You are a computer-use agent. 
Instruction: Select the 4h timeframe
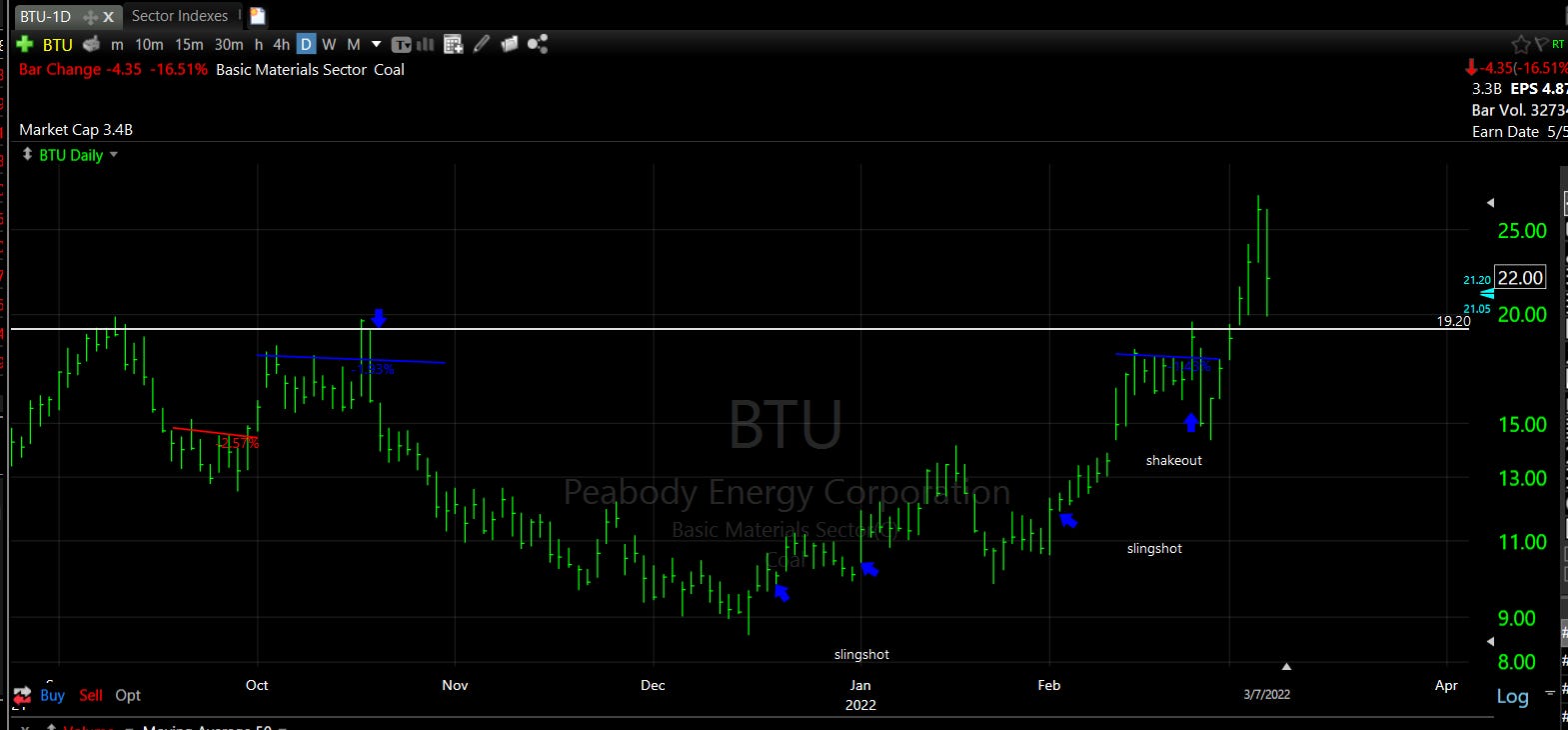click(282, 44)
